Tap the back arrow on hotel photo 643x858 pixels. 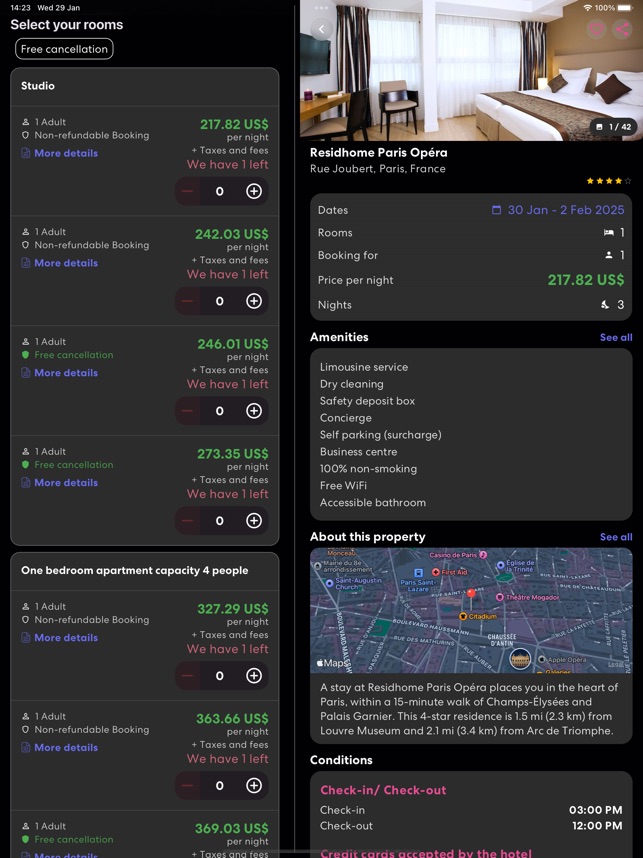point(322,30)
